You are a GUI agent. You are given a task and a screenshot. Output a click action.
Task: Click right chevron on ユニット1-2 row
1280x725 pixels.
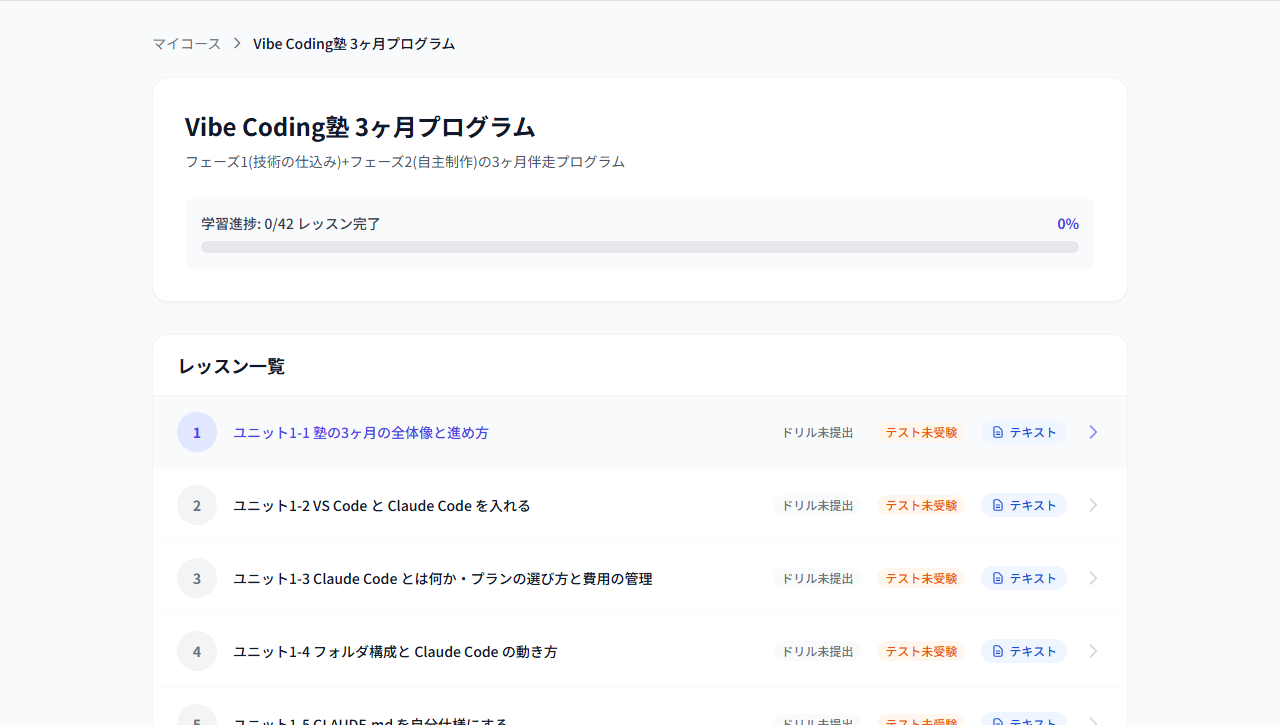(x=1093, y=505)
